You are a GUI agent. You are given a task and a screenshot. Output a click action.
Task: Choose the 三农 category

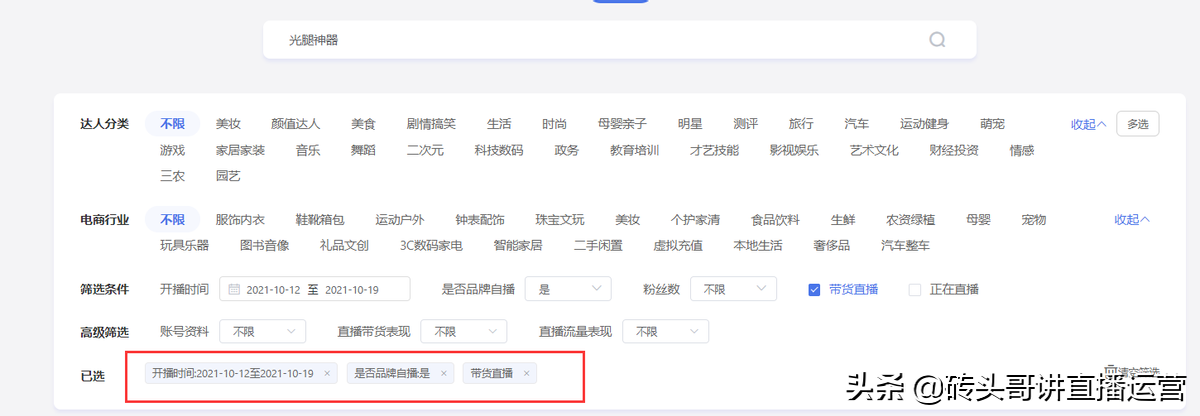tap(172, 176)
